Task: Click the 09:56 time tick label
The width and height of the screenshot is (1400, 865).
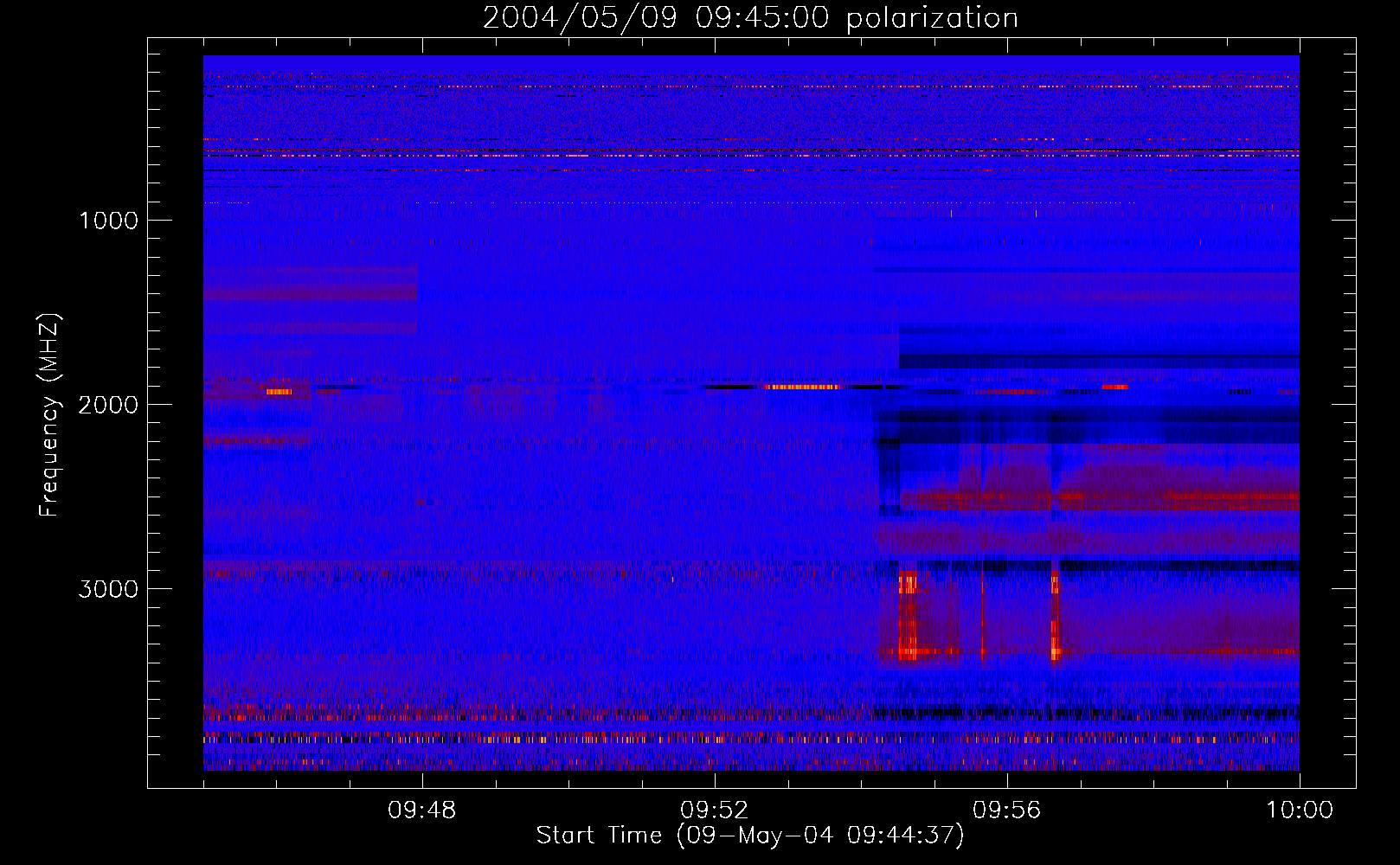Action: pyautogui.click(x=1007, y=811)
